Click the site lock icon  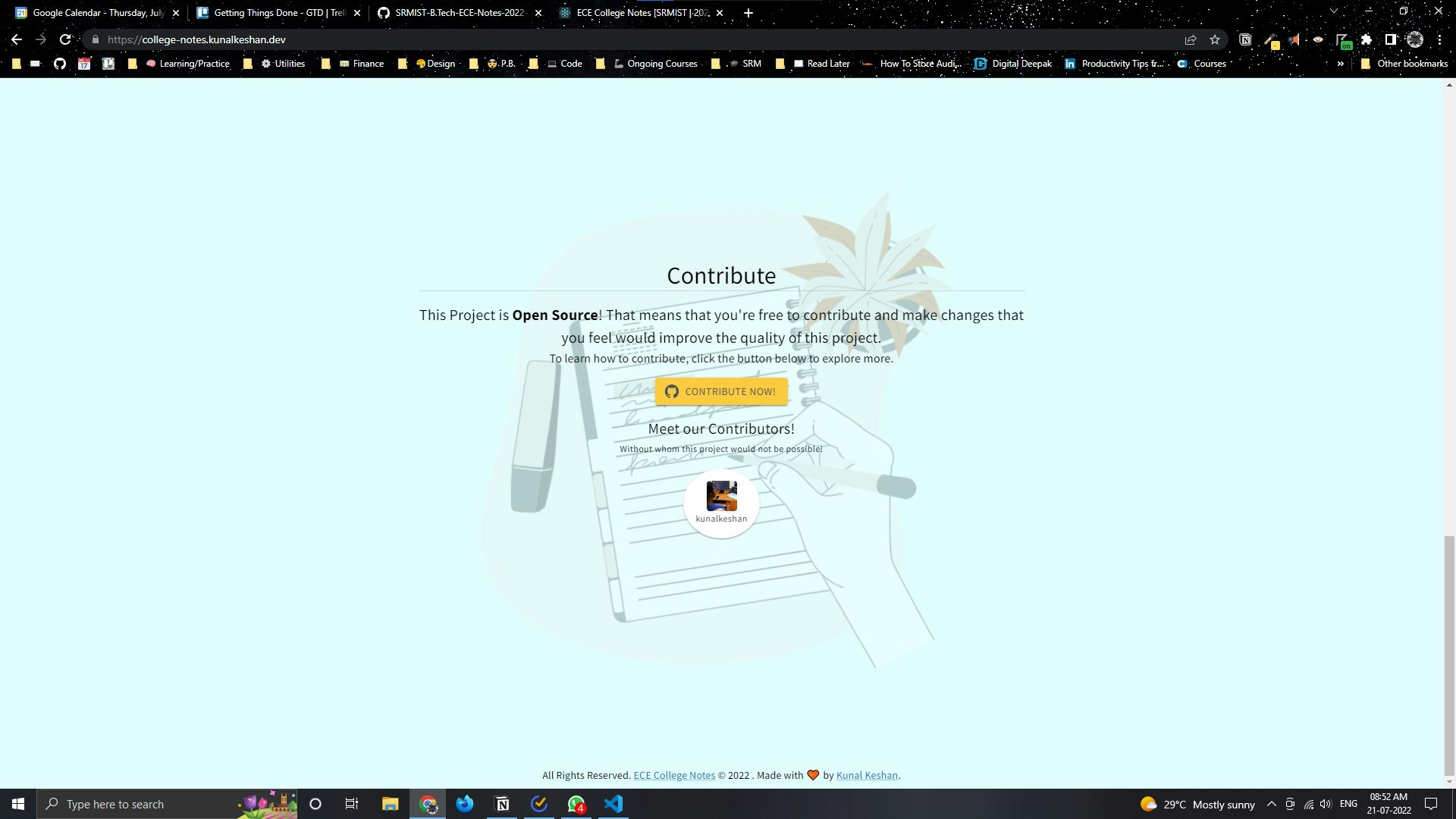click(96, 39)
